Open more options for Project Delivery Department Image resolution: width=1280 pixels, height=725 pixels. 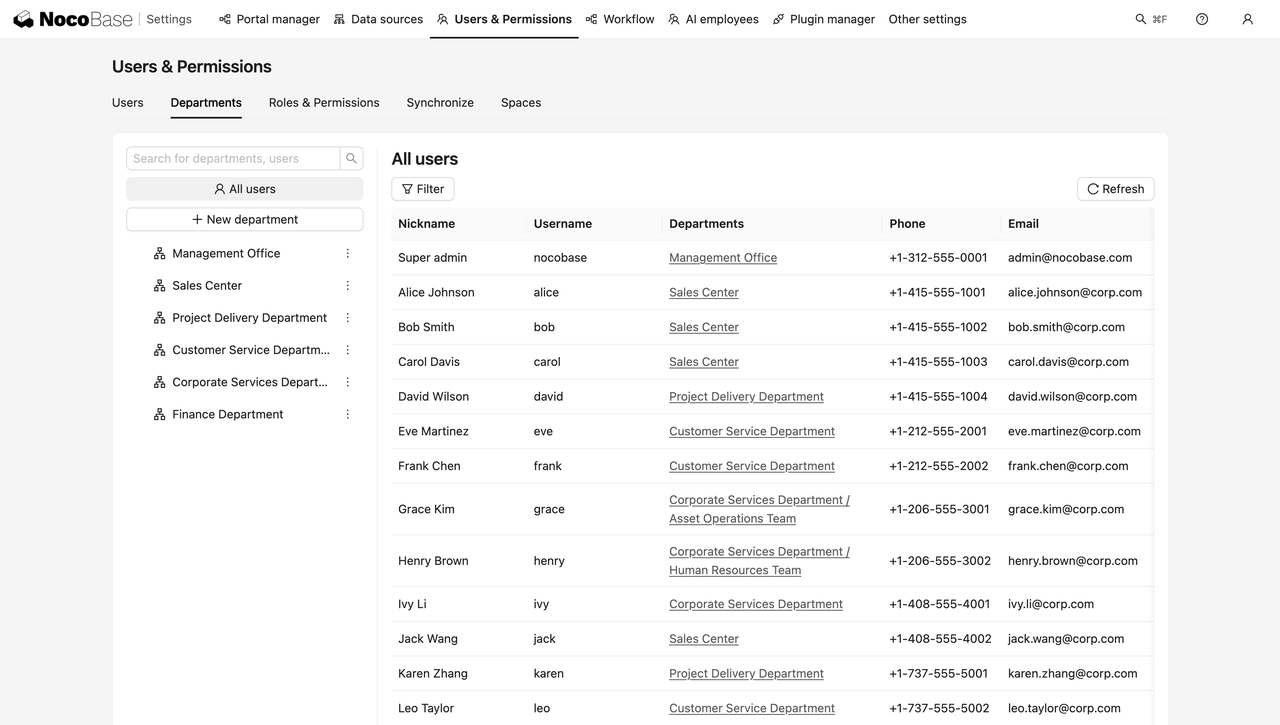(348, 318)
